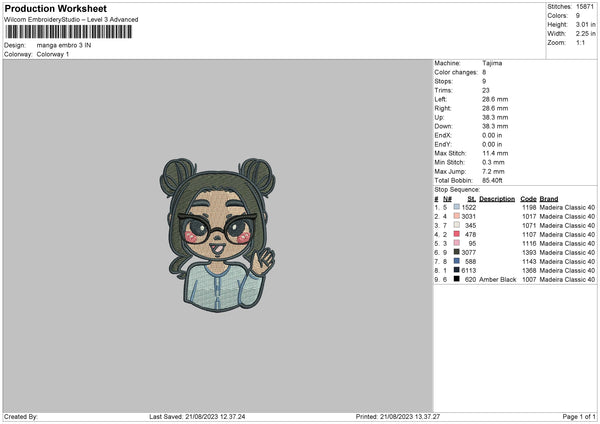
Task: Click the light blue swatch code 1198
Action: tap(457, 207)
